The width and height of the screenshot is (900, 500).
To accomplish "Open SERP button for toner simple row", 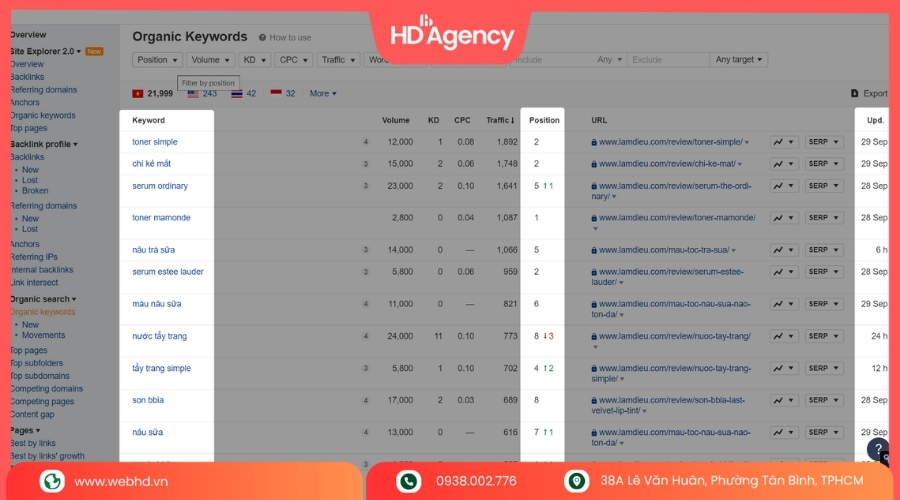I will (824, 142).
